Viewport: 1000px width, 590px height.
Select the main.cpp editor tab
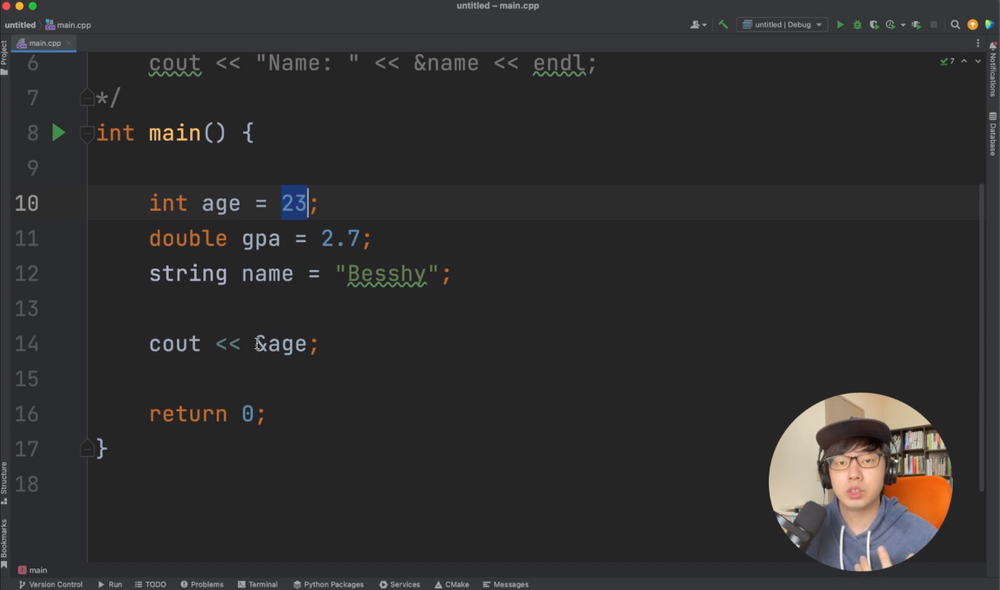pos(43,43)
